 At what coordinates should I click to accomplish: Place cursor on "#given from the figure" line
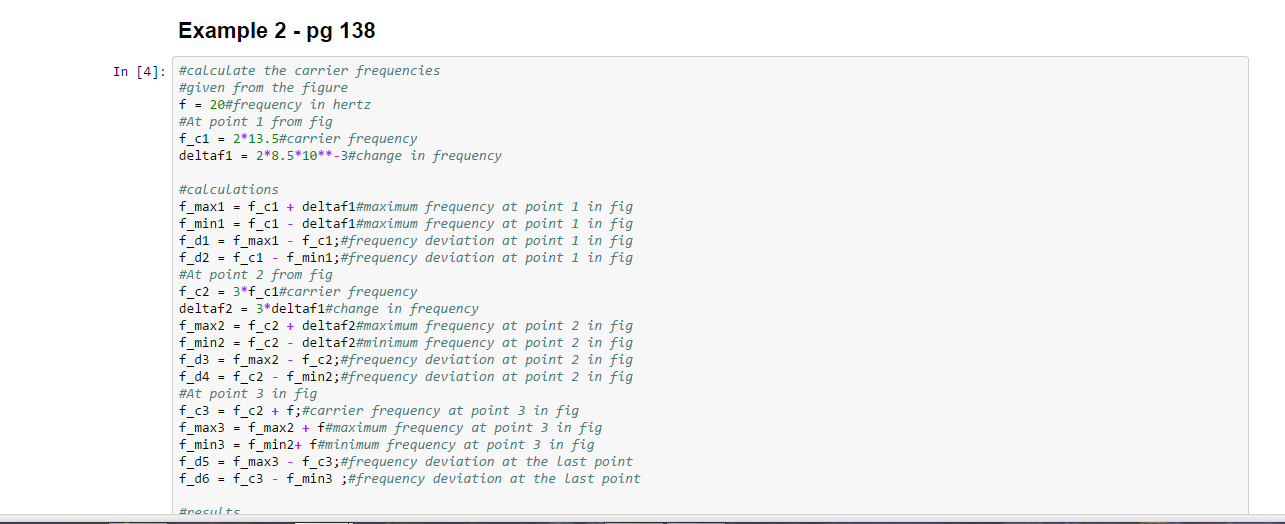click(263, 88)
